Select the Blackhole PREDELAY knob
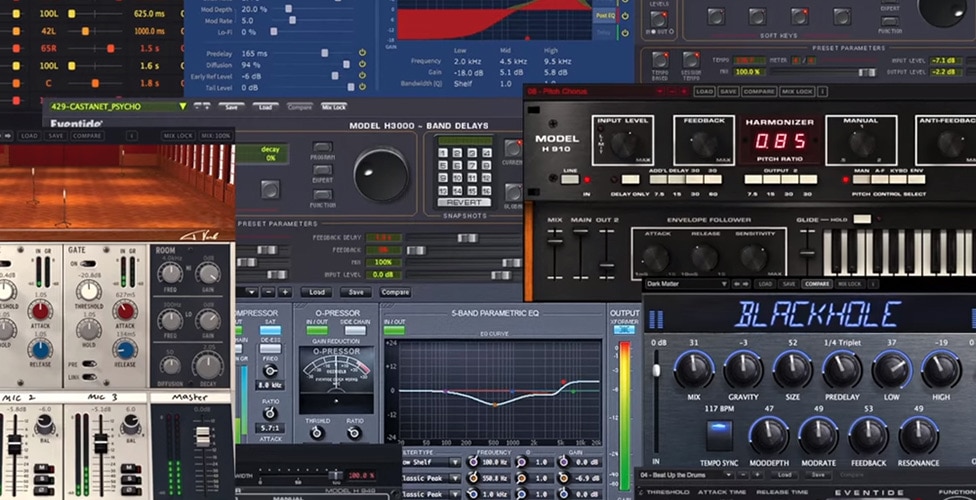The width and height of the screenshot is (976, 500). coord(842,369)
